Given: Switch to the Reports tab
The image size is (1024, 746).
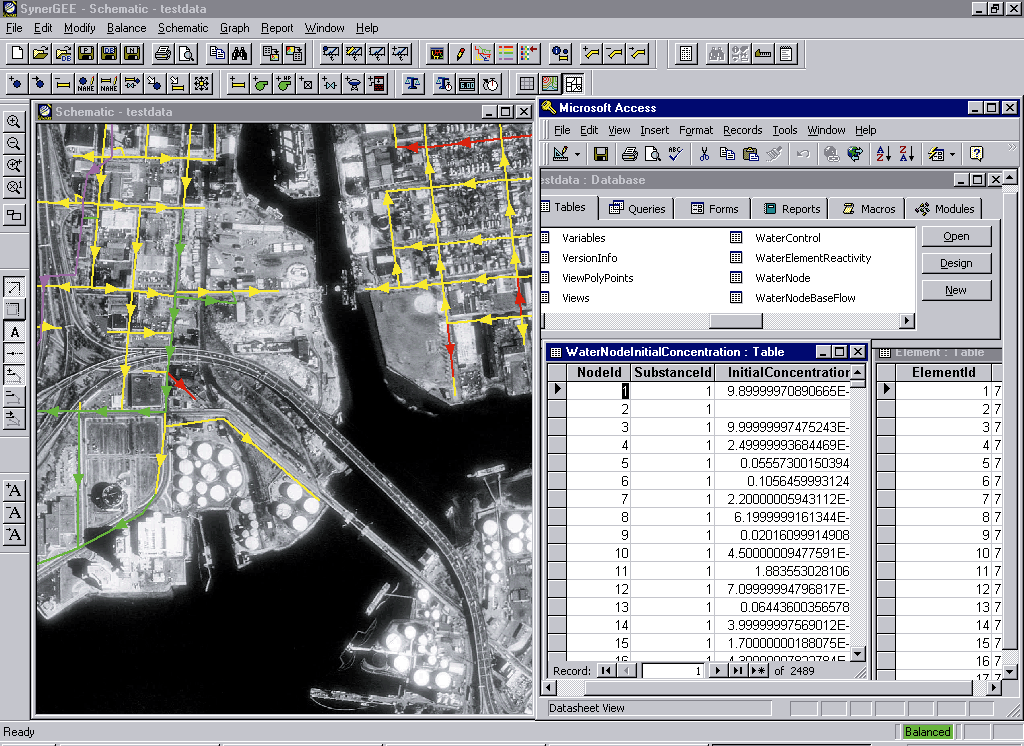Looking at the screenshot, I should [792, 208].
